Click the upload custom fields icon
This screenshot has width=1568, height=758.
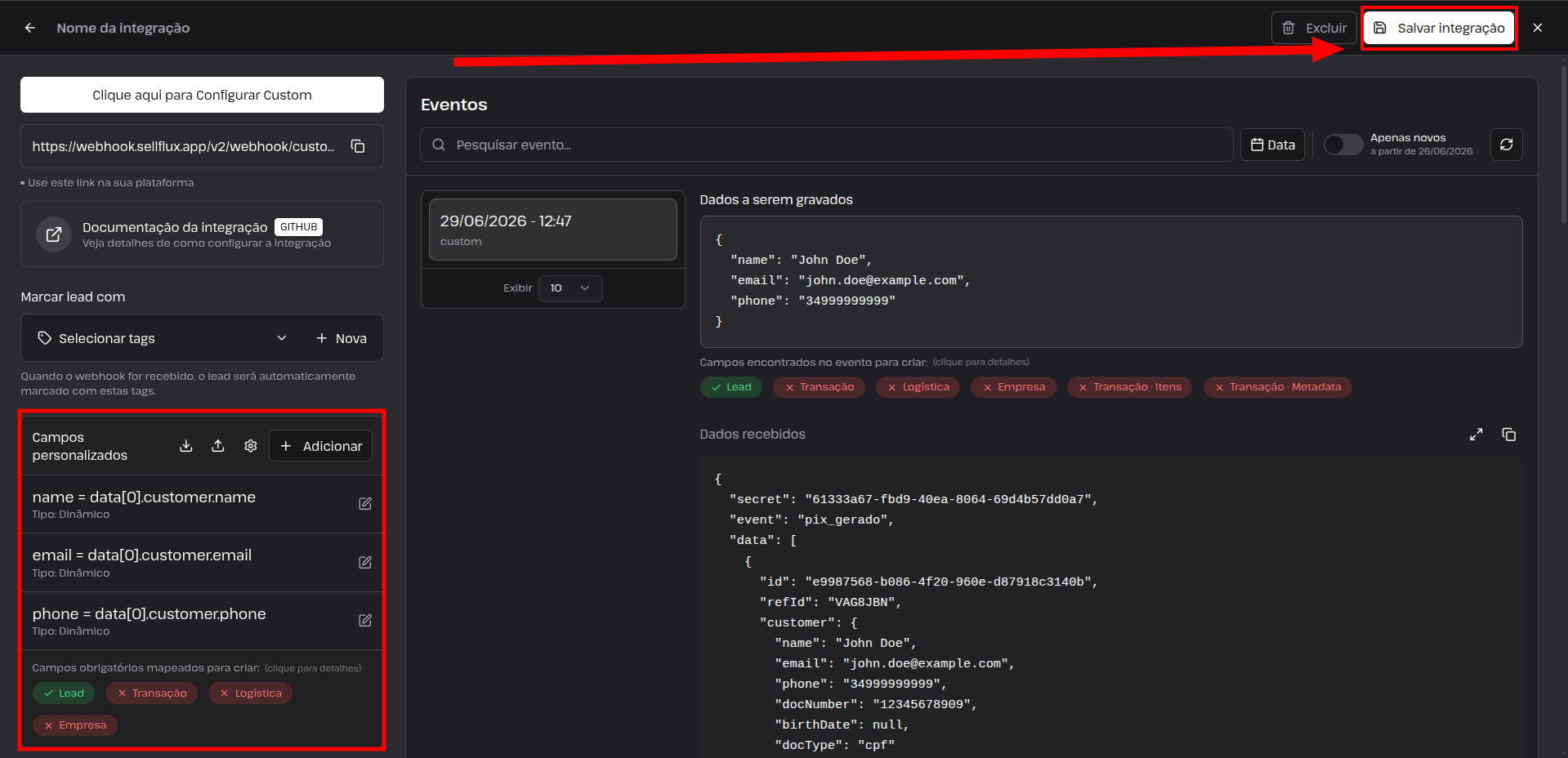coord(218,446)
